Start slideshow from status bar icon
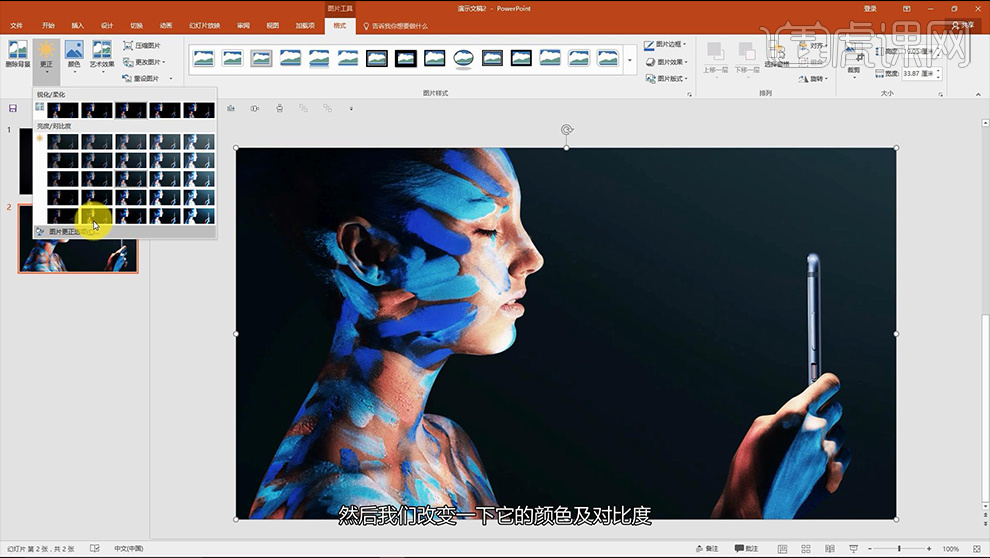This screenshot has width=990, height=558. [x=853, y=549]
